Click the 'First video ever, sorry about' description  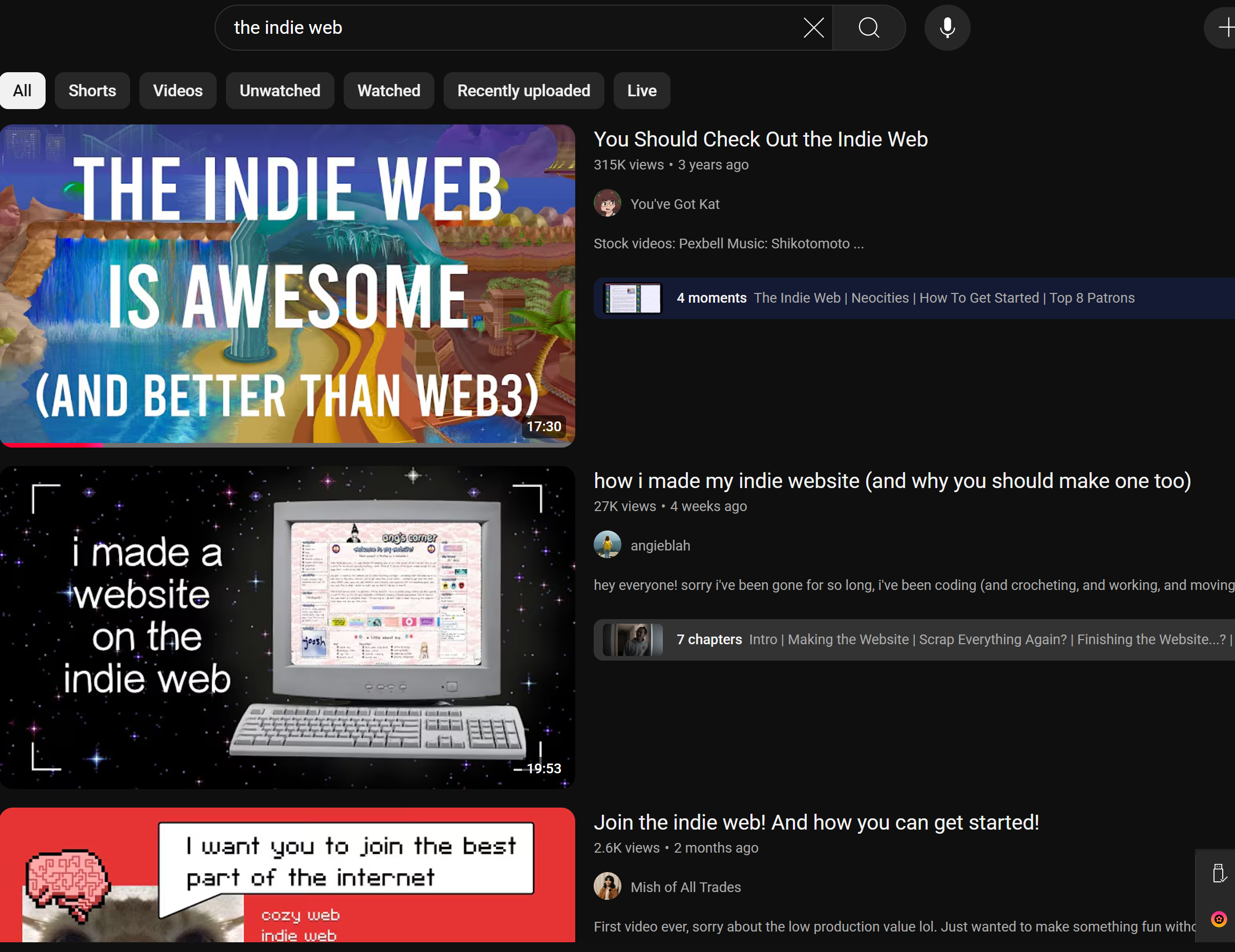point(894,926)
